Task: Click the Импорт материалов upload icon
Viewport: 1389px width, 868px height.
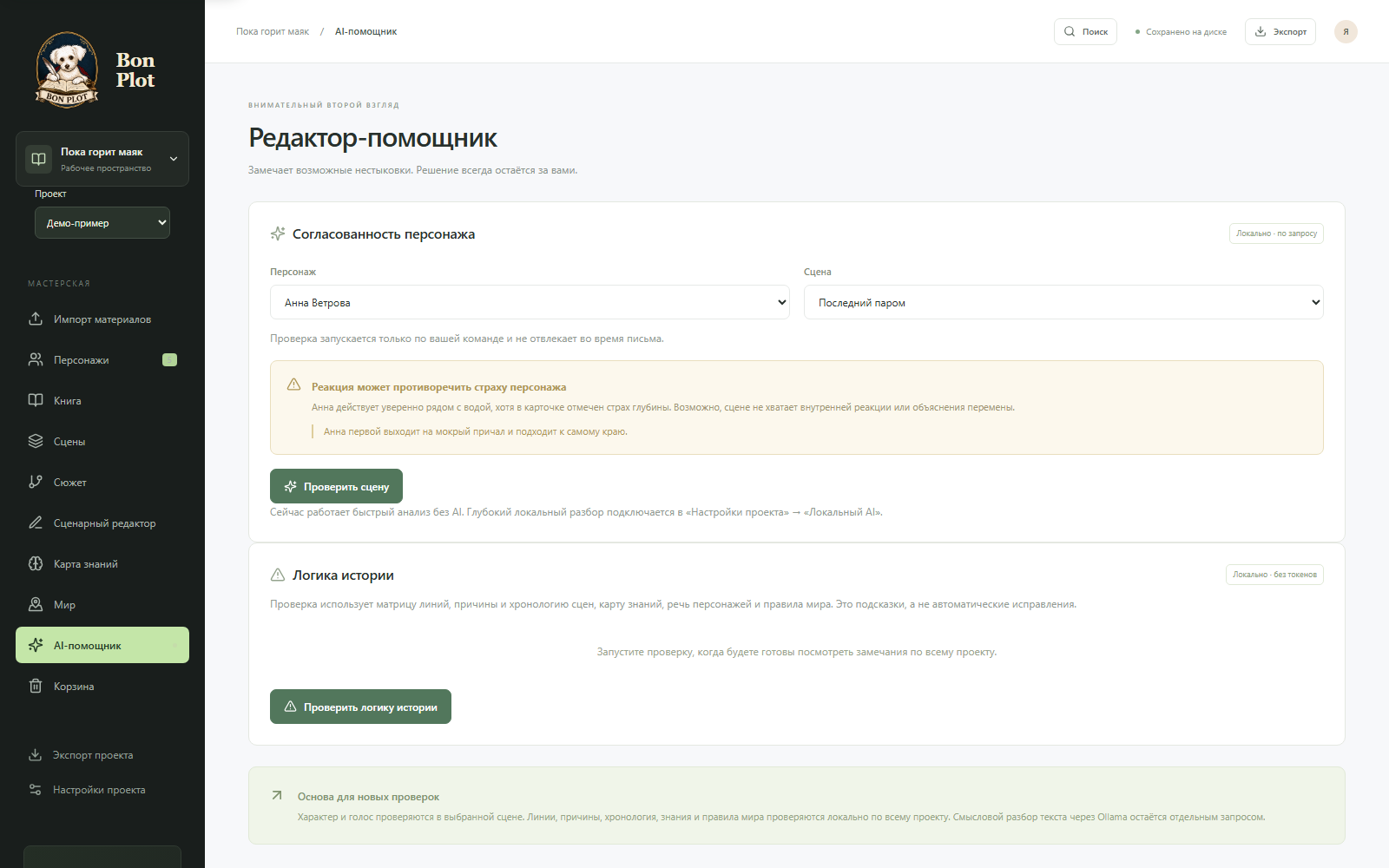Action: [36, 319]
